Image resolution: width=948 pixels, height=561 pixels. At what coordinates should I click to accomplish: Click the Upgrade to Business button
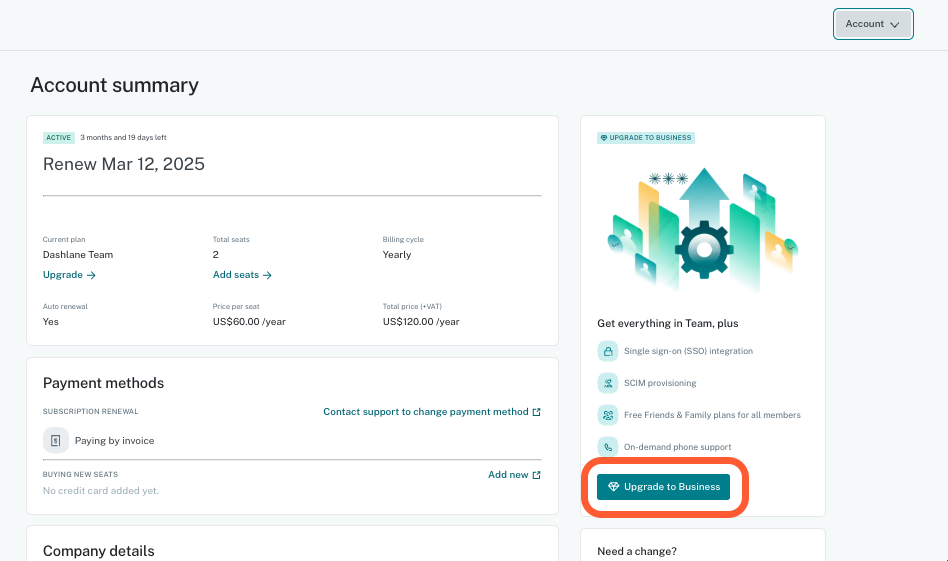coord(663,487)
